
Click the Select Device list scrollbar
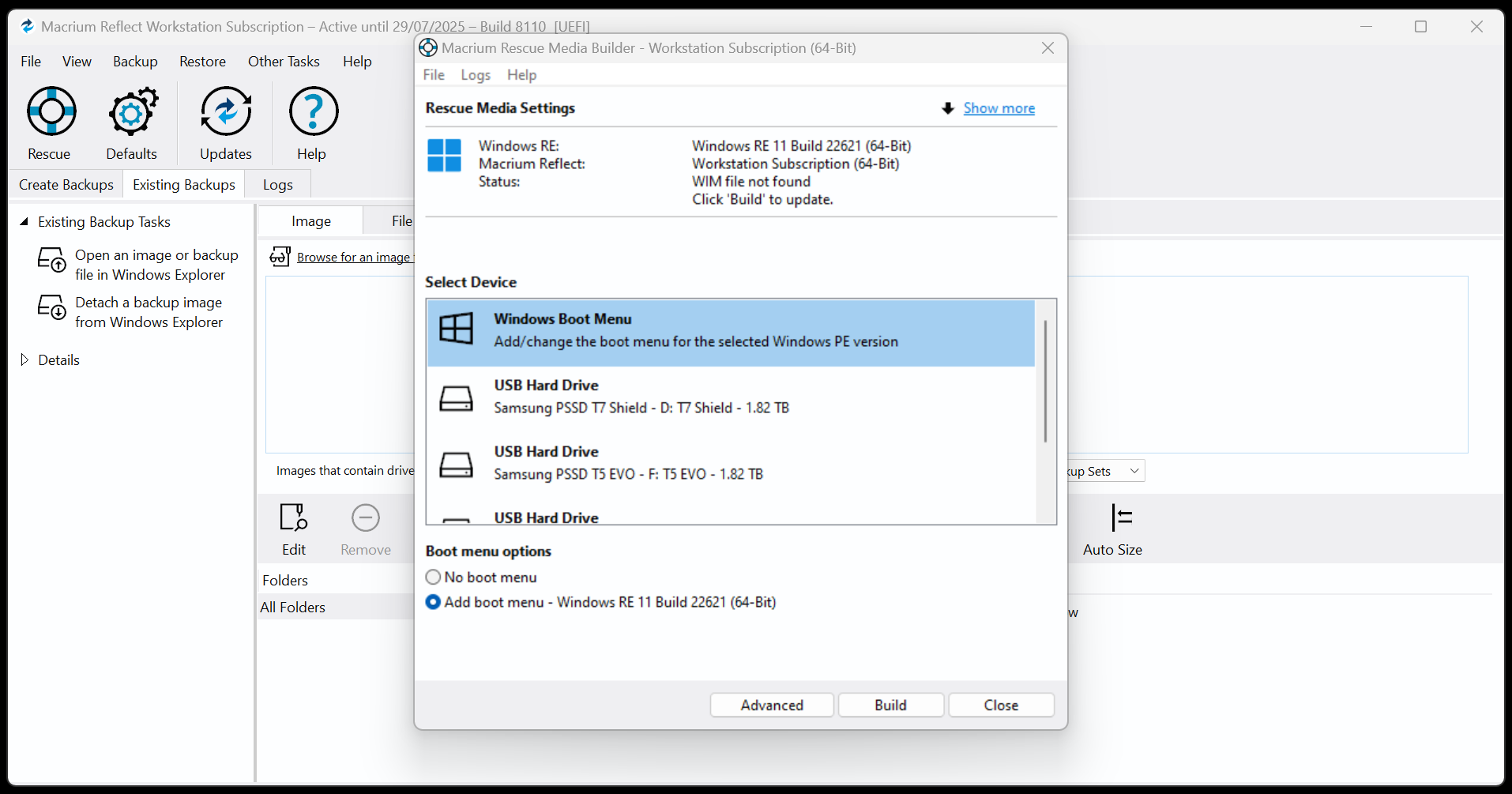pyautogui.click(x=1045, y=381)
